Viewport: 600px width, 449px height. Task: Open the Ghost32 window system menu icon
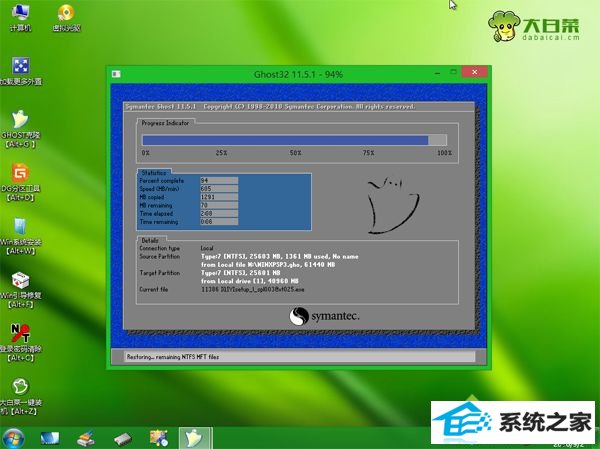(x=116, y=74)
